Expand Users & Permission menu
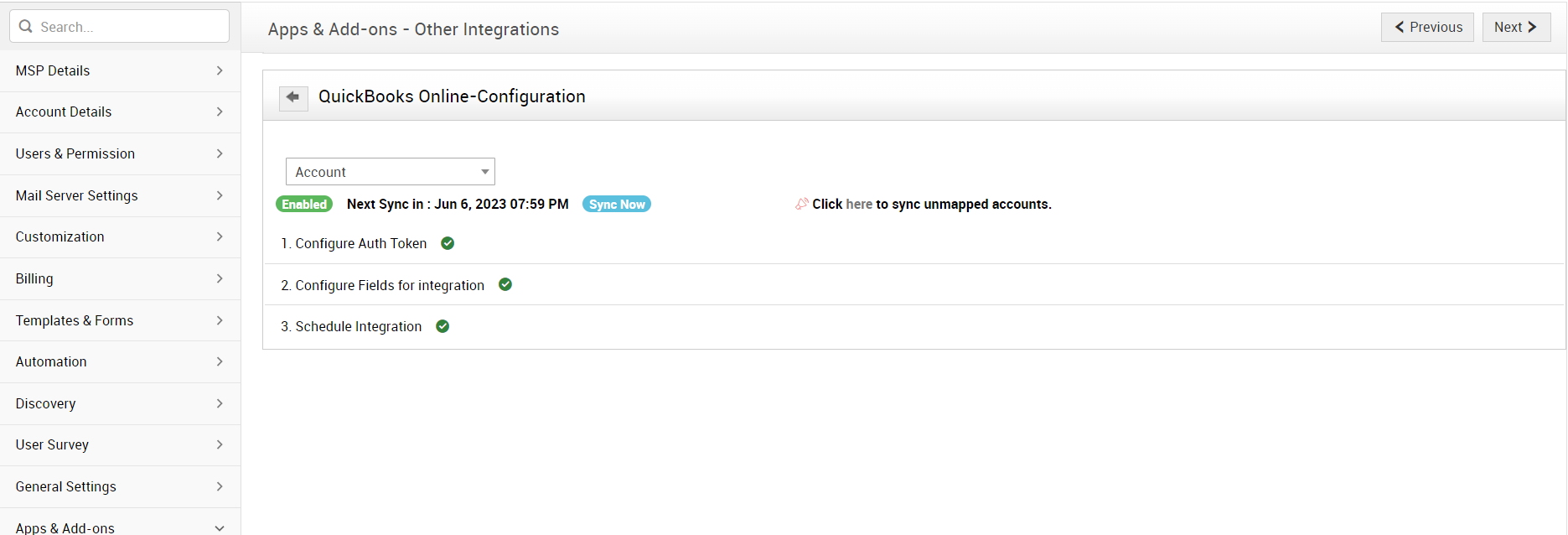This screenshot has width=1568, height=535. tap(120, 153)
